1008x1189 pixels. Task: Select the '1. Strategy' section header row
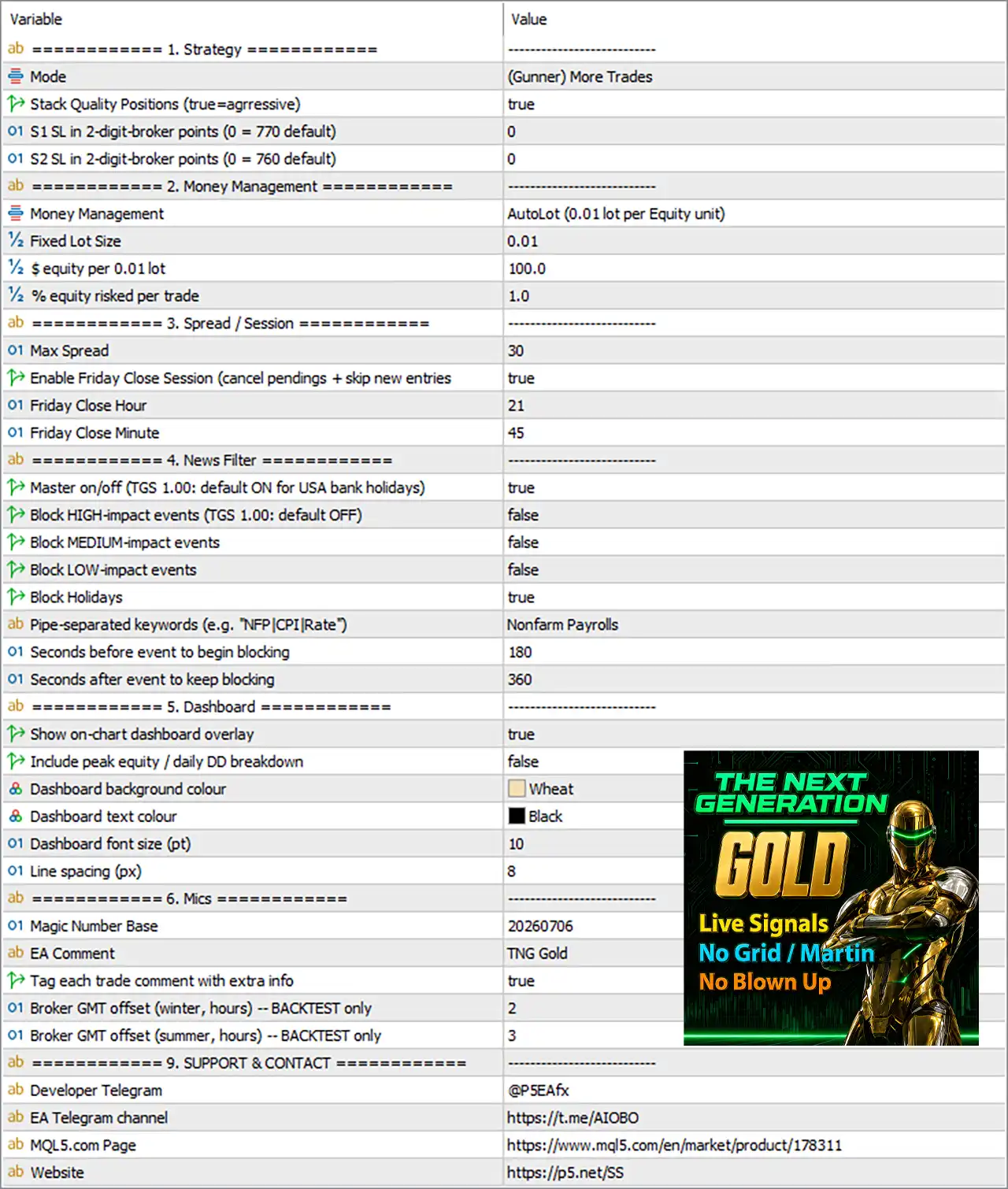coord(504,49)
